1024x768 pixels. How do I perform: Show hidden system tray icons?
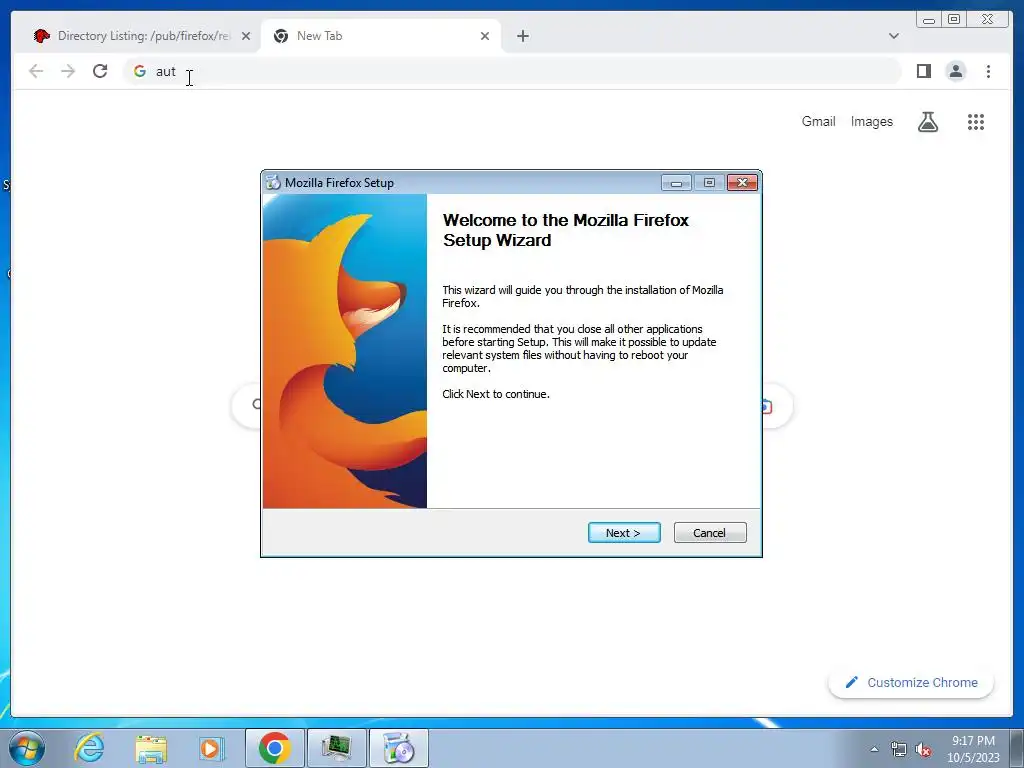tap(874, 749)
